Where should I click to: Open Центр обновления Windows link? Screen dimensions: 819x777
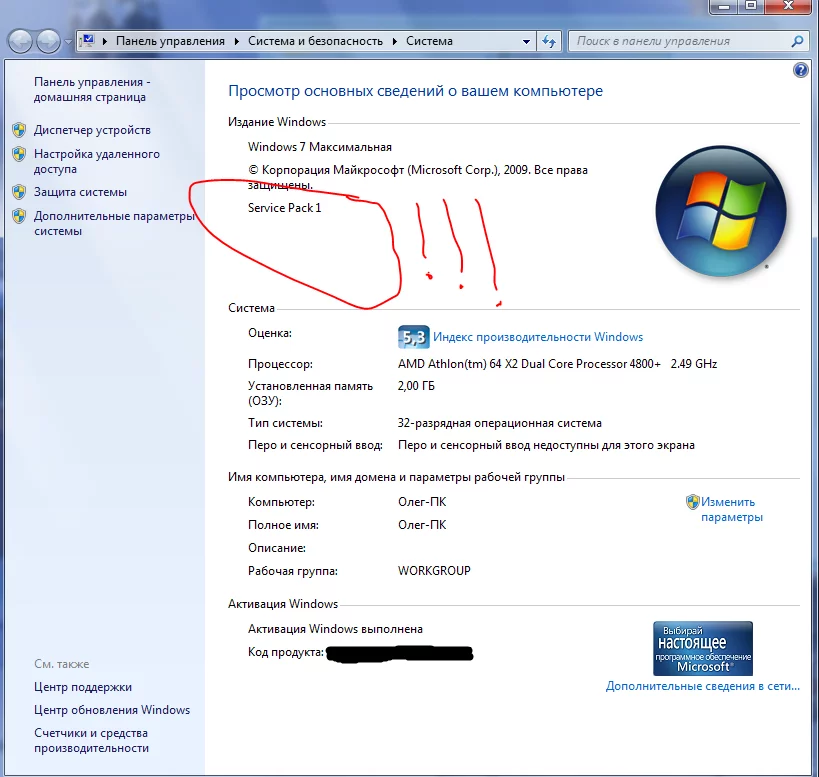[112, 710]
